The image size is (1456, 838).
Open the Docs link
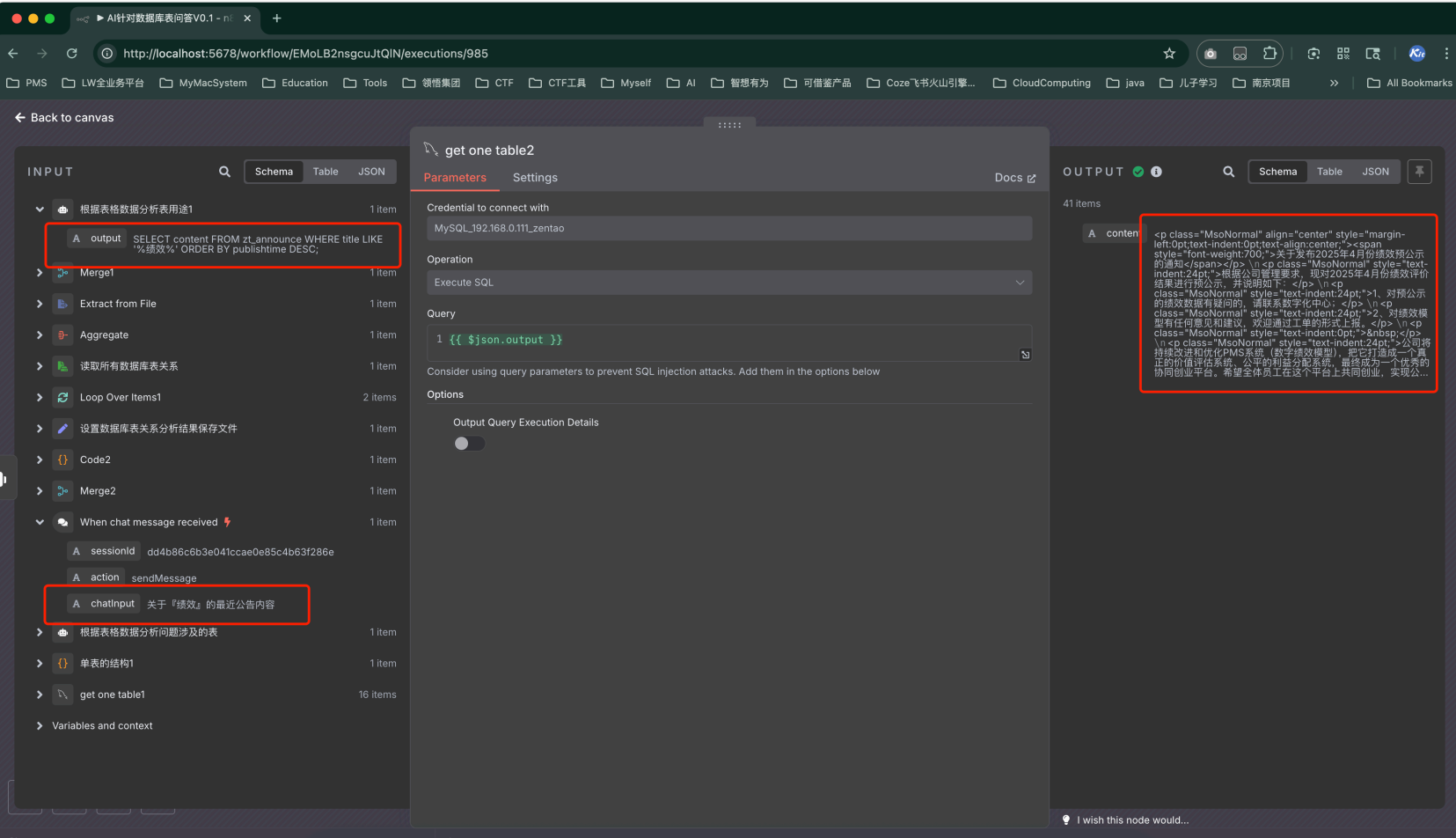pyautogui.click(x=1014, y=178)
